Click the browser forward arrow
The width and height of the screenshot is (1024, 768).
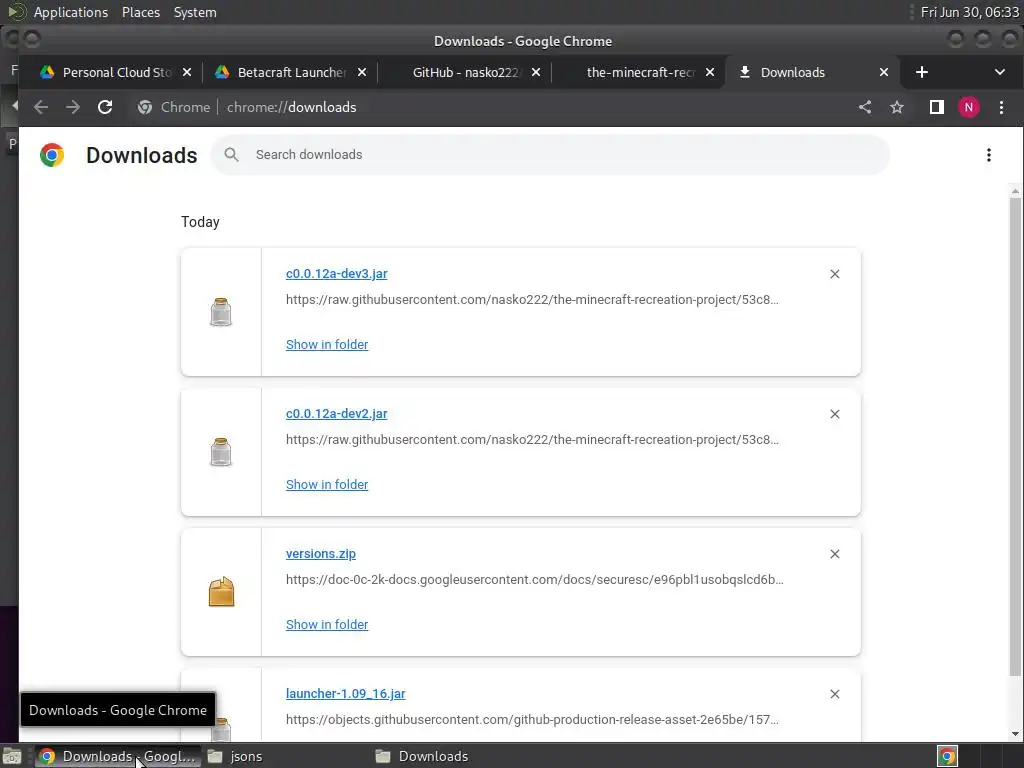pyautogui.click(x=72, y=107)
